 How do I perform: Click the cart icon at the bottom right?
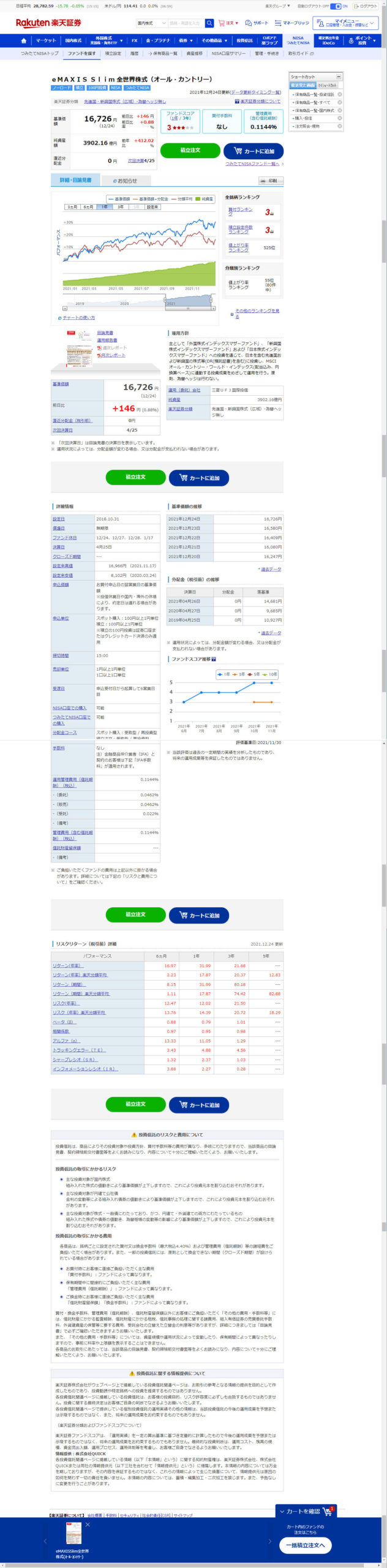(328, 1511)
